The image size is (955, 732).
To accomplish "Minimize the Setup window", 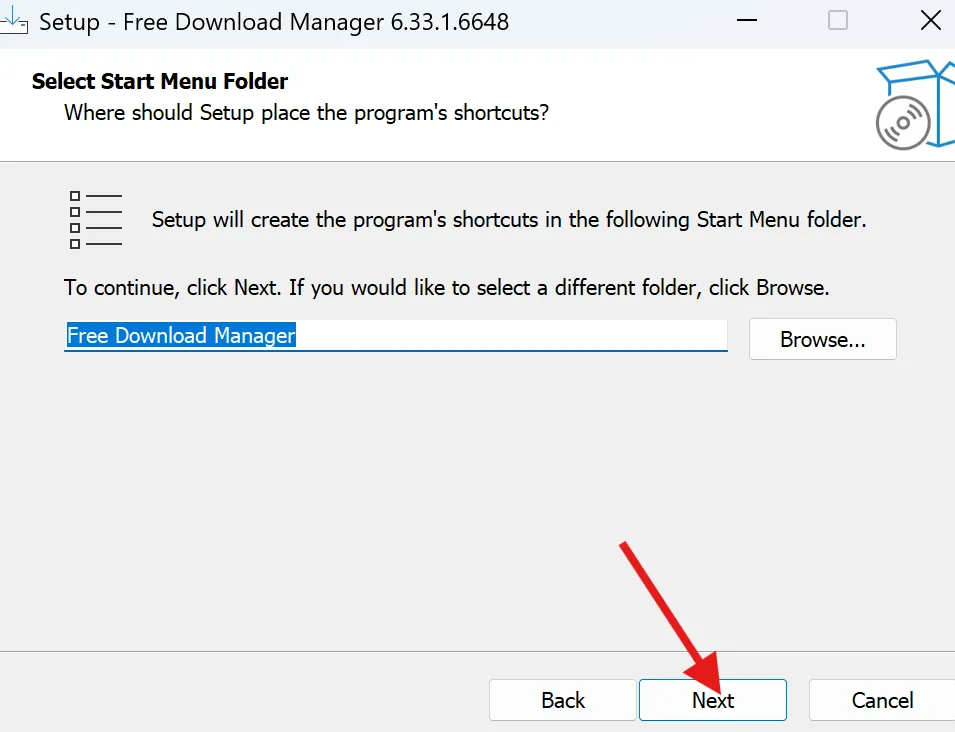I will 747,21.
